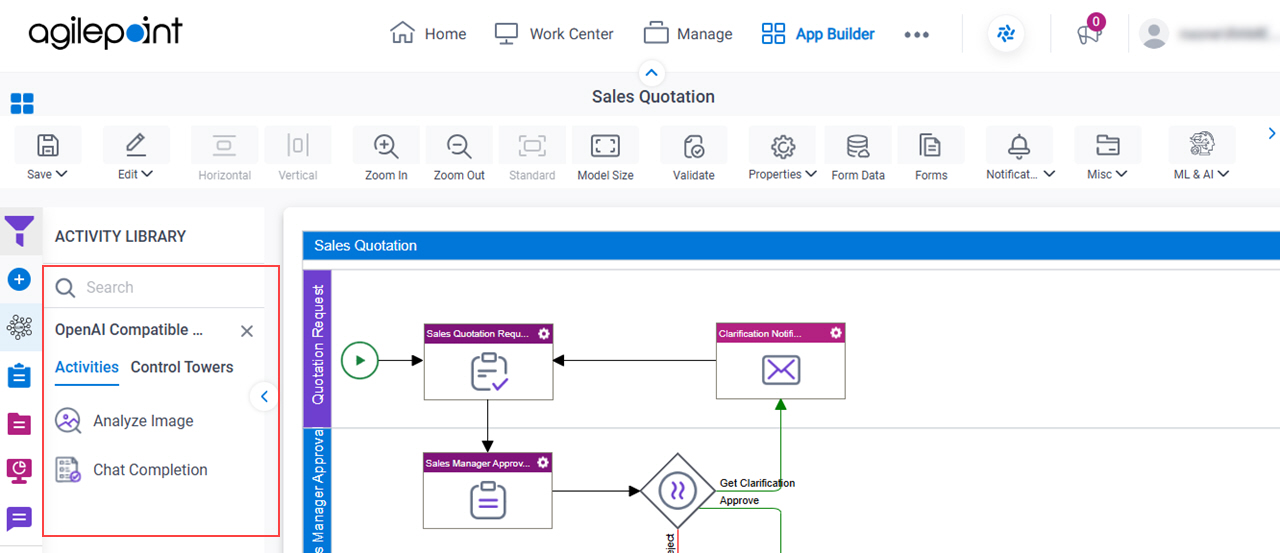This screenshot has width=1280, height=553.
Task: Click the Horizontal align icon
Action: tap(224, 146)
